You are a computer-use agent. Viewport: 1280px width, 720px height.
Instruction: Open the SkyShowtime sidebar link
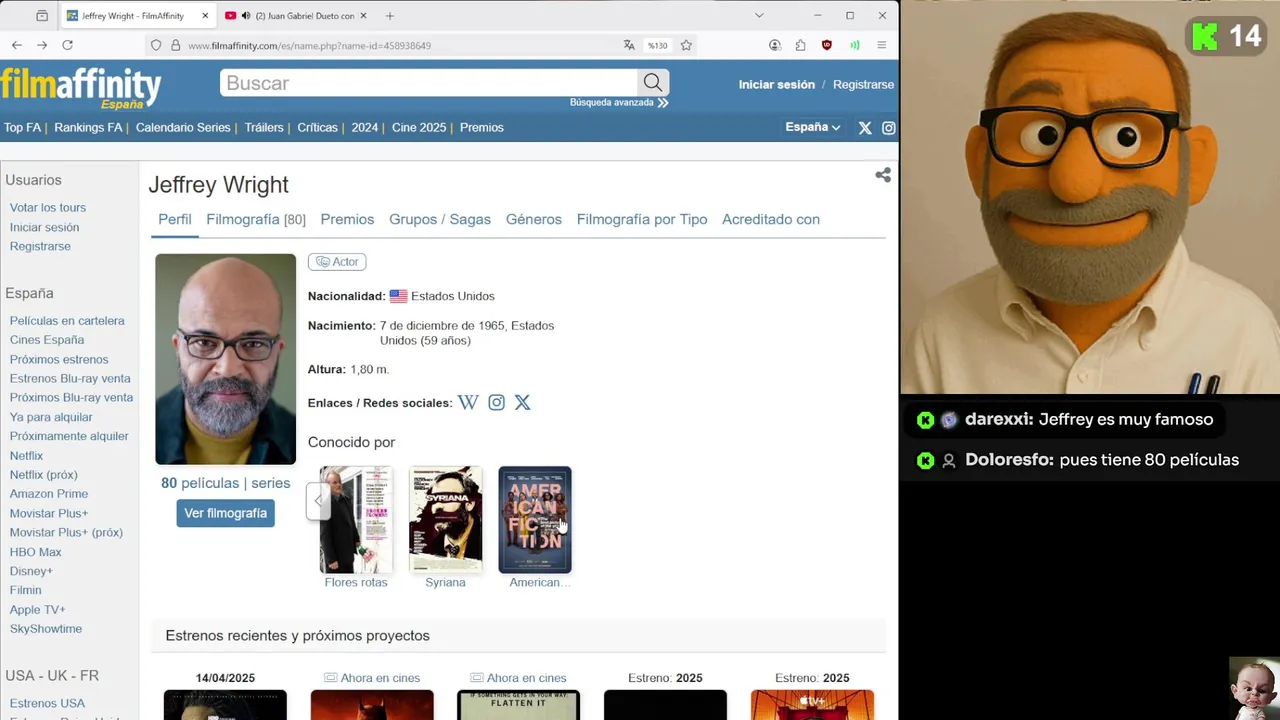(46, 629)
